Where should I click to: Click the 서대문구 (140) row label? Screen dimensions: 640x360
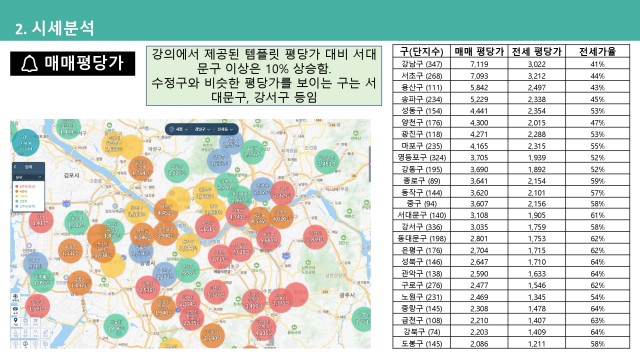(422, 215)
